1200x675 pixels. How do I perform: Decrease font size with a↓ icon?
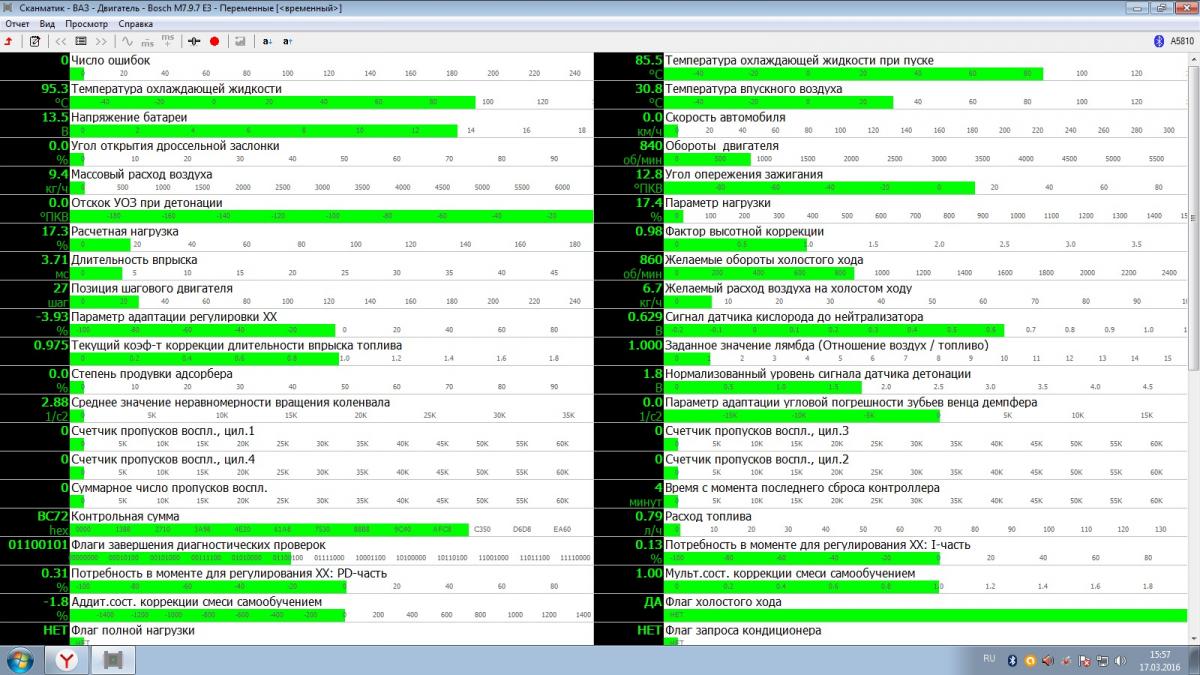click(267, 41)
